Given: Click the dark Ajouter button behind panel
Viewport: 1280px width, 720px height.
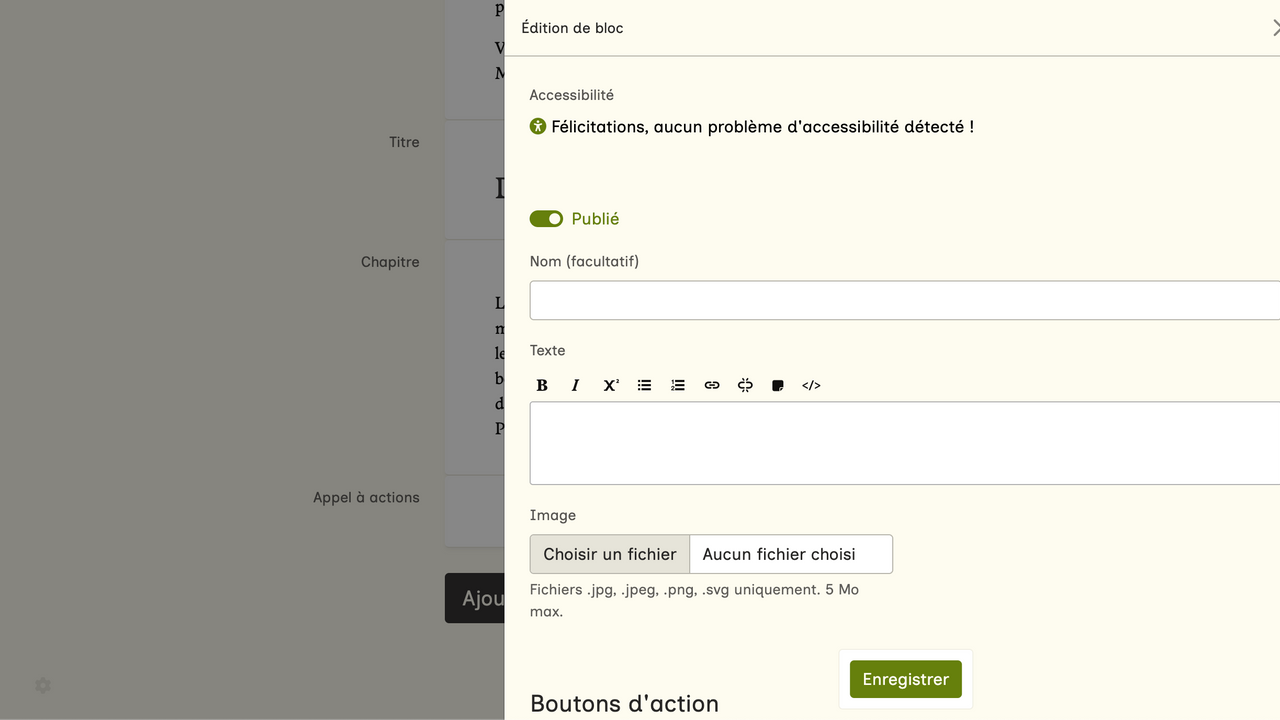Looking at the screenshot, I should (475, 598).
